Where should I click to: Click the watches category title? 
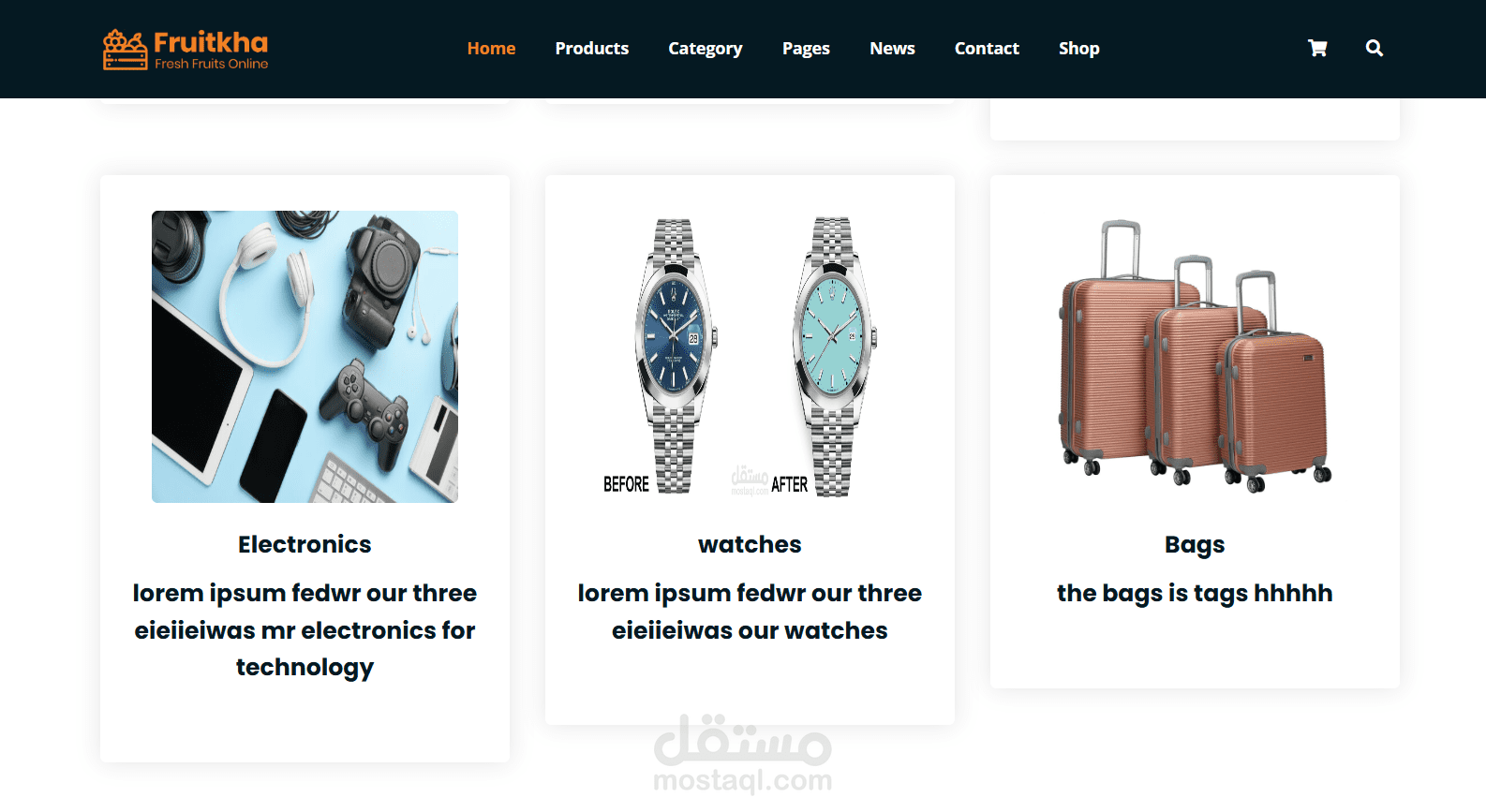point(750,544)
